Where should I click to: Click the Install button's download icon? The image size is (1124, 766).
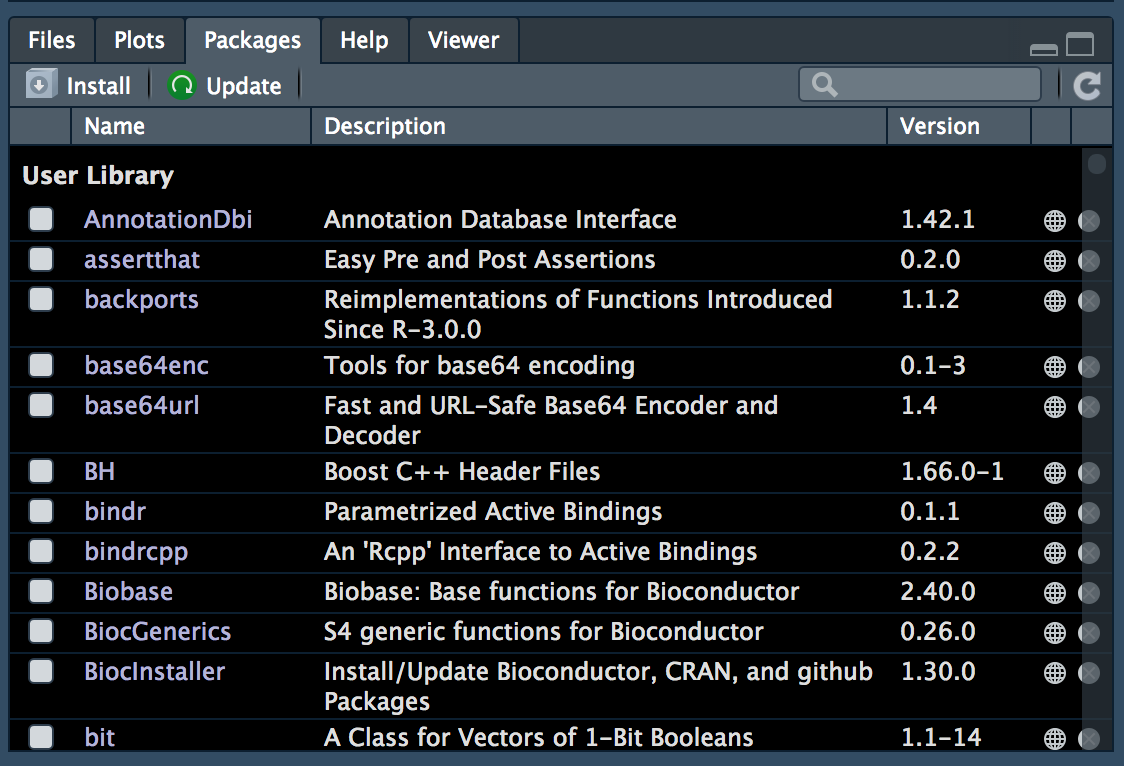pyautogui.click(x=39, y=85)
